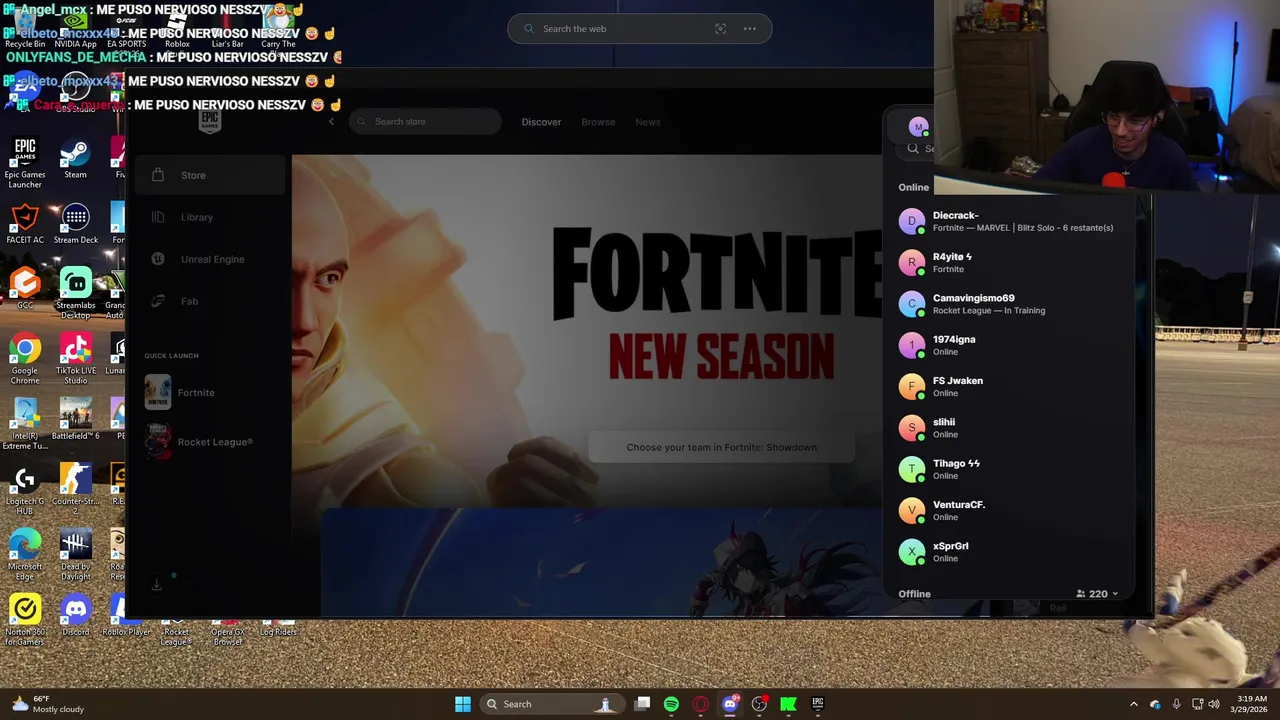Select the TikTok LIVE Studio desktop icon

tap(75, 359)
